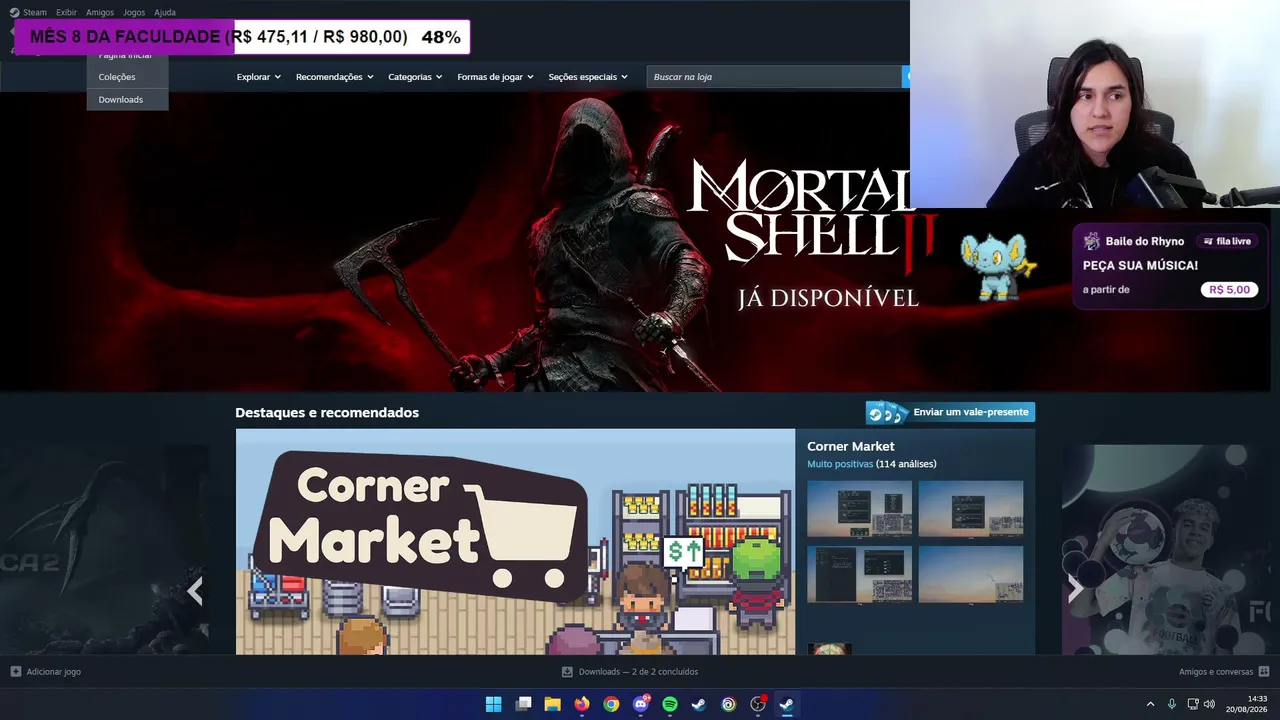Expand the Explorar store menu
The width and height of the screenshot is (1280, 720).
[x=258, y=77]
